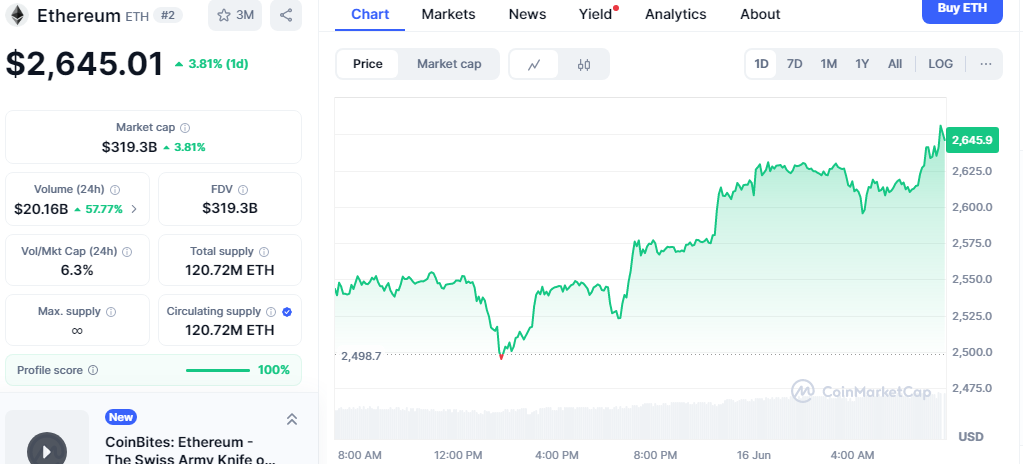Open Market cap info icon

(185, 128)
